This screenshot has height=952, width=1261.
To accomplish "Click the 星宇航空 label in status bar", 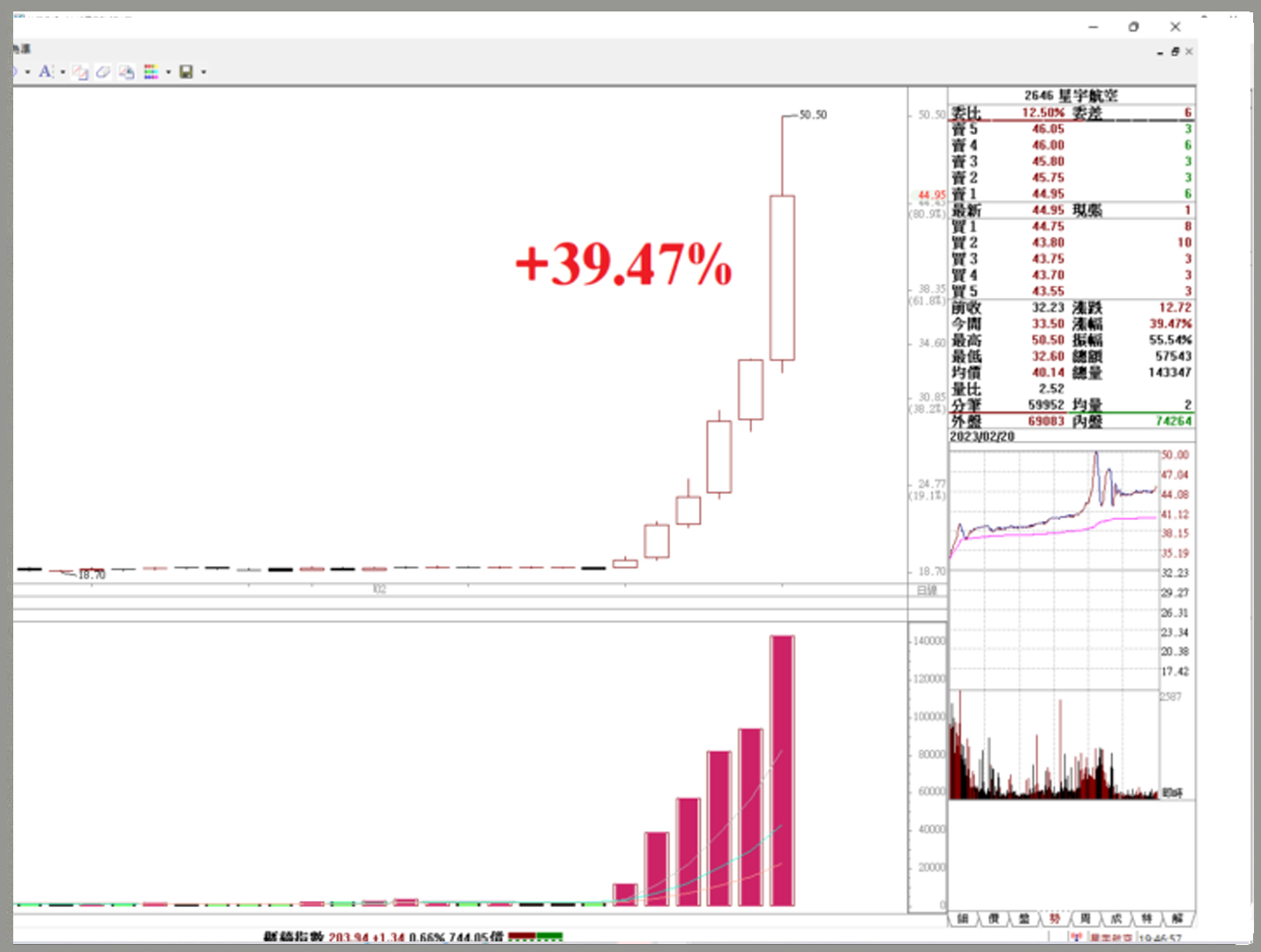I will [x=1112, y=939].
